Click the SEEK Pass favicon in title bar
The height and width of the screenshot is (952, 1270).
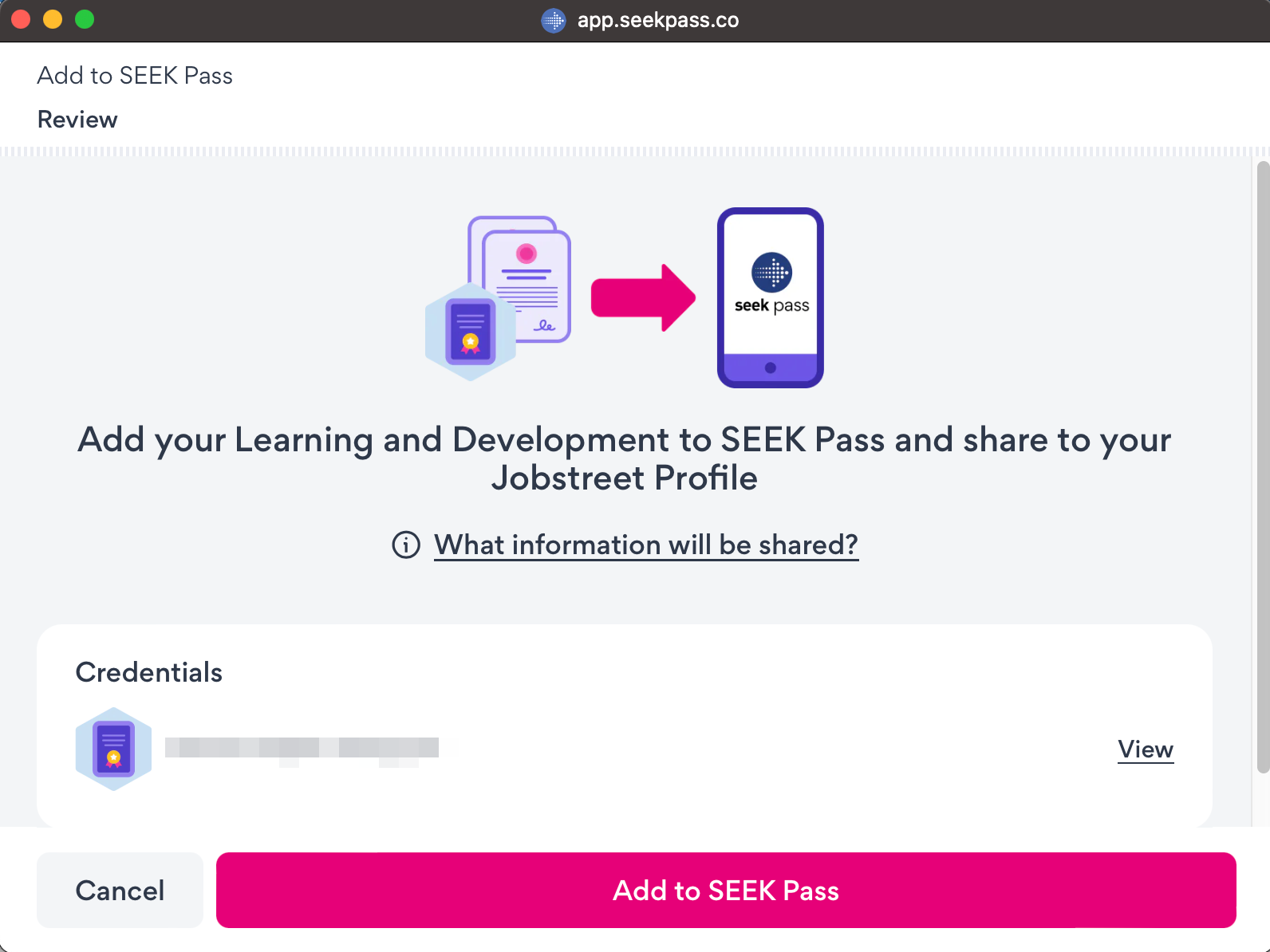pos(554,20)
